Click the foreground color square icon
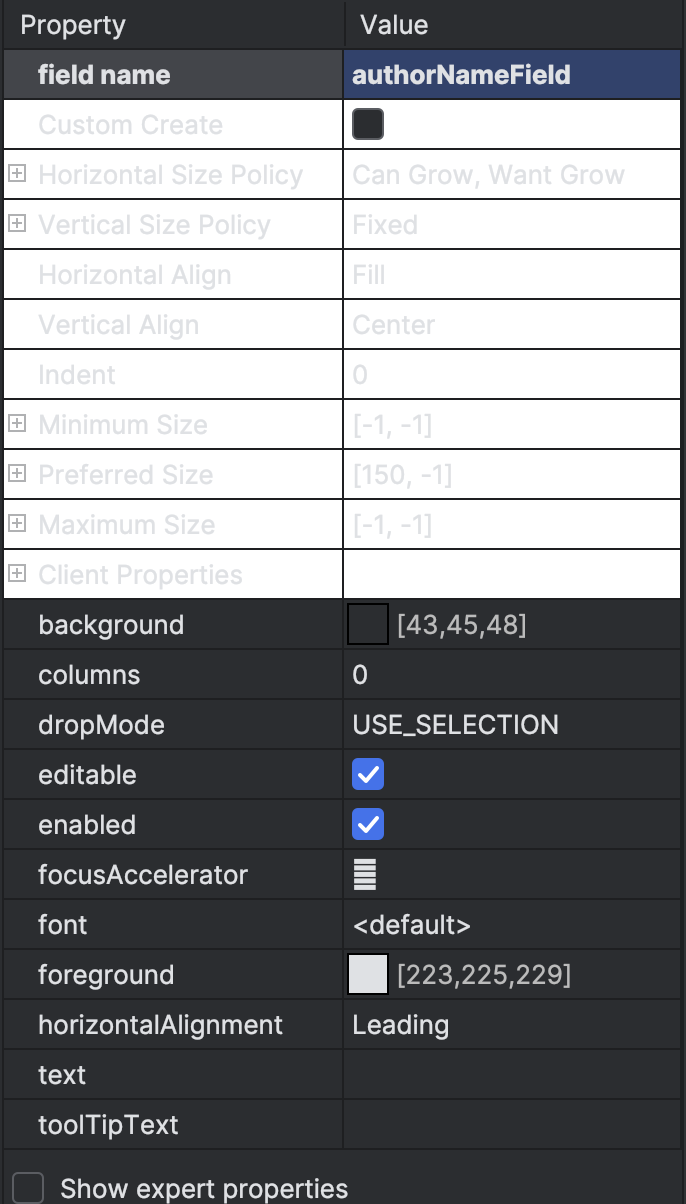This screenshot has width=686, height=1204. [x=367, y=974]
